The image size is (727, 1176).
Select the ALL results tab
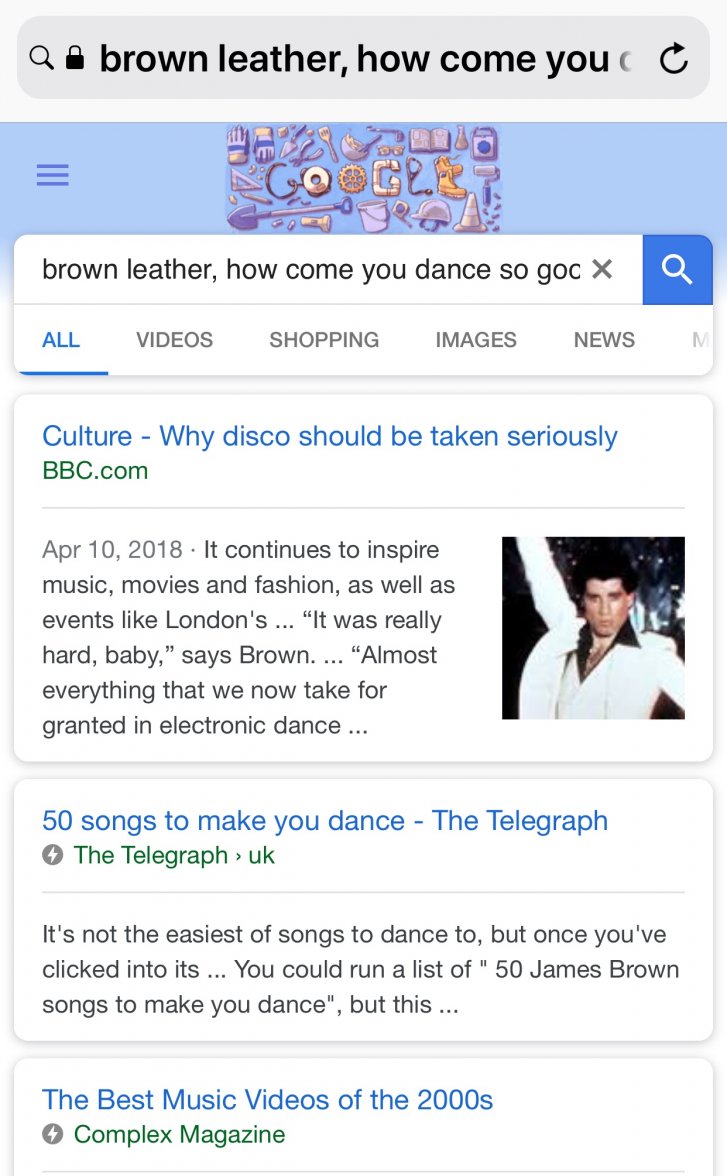[x=61, y=340]
